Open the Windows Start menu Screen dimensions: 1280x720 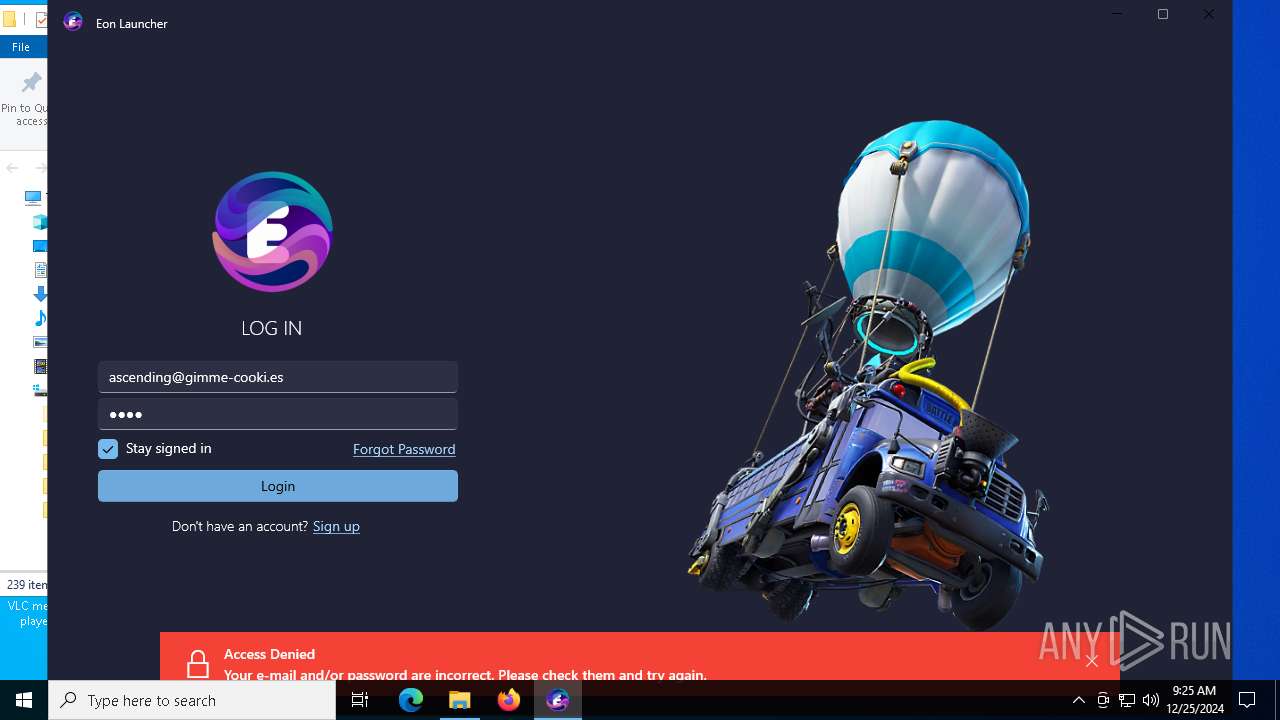point(24,700)
